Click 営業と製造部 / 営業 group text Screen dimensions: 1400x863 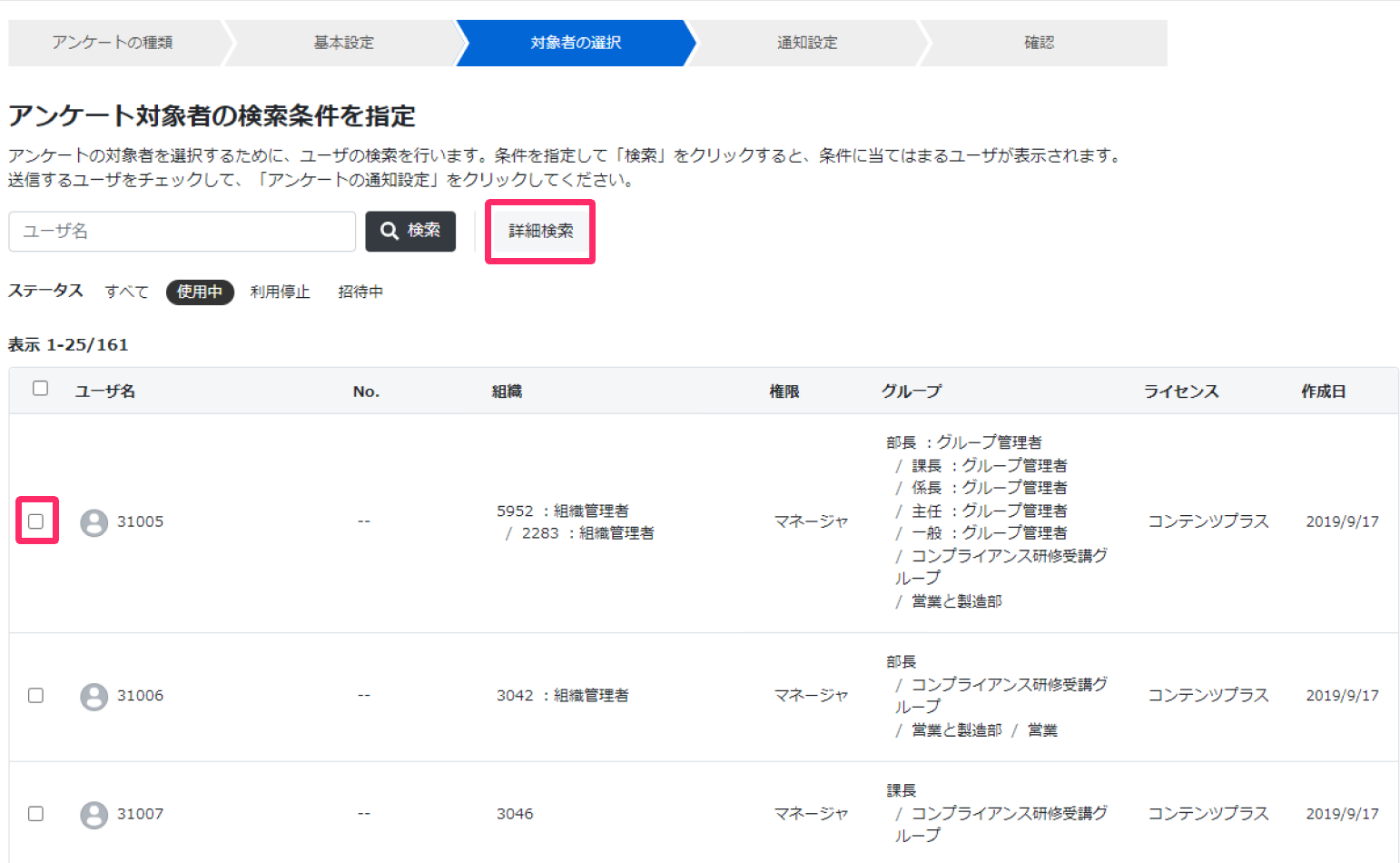[x=984, y=730]
